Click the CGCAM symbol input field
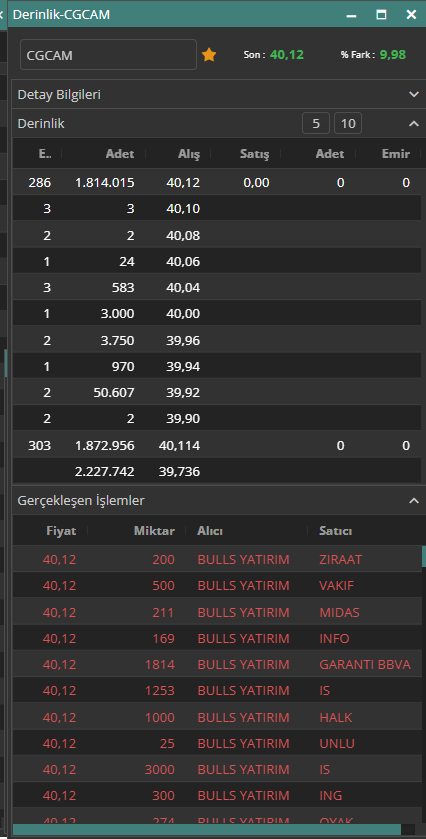Viewport: 426px width, 839px height. coord(108,55)
